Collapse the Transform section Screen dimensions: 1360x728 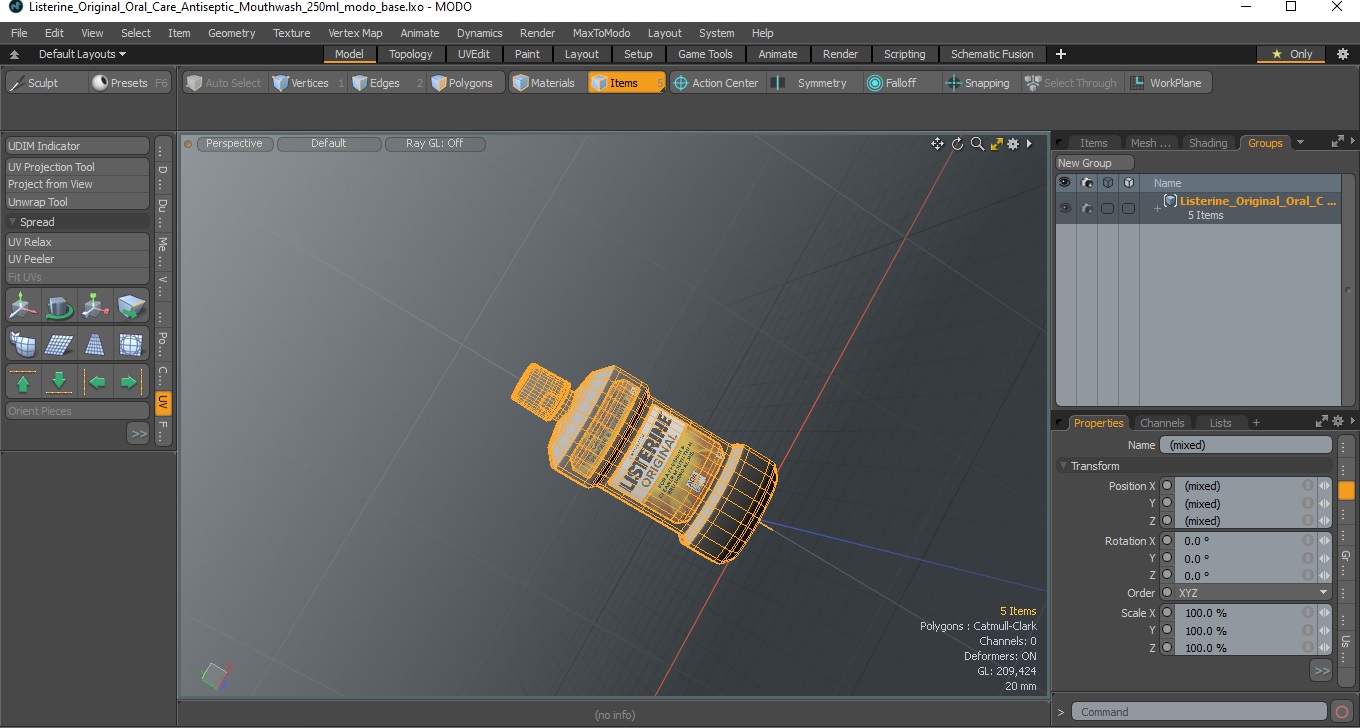pos(1063,466)
